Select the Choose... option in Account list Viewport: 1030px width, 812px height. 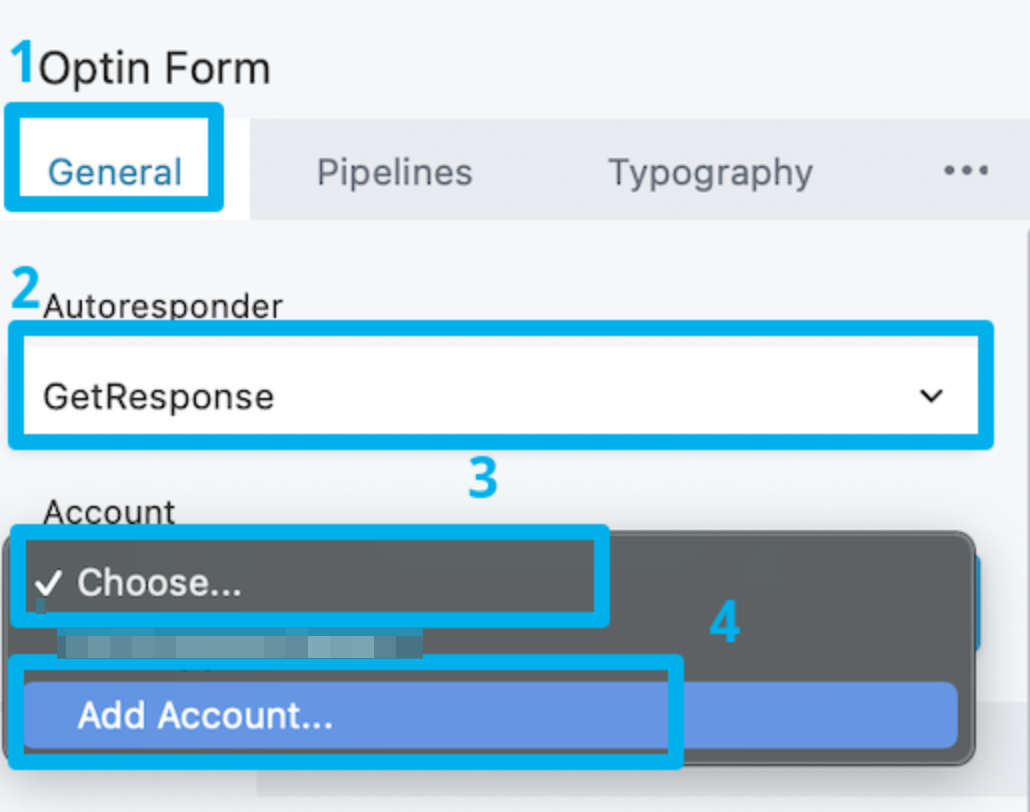coord(160,583)
